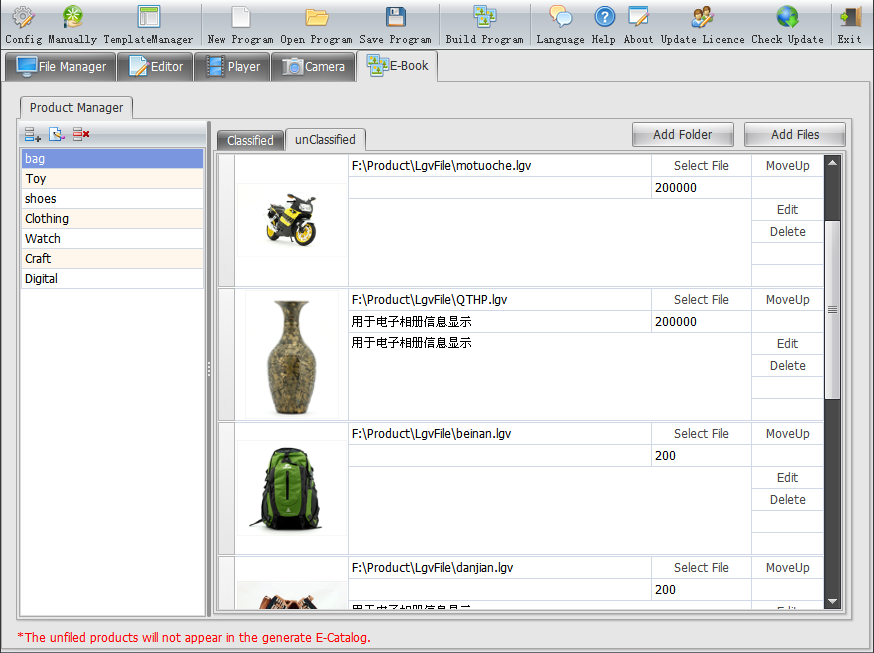Open the Classified tab
874x653 pixels.
[x=250, y=140]
